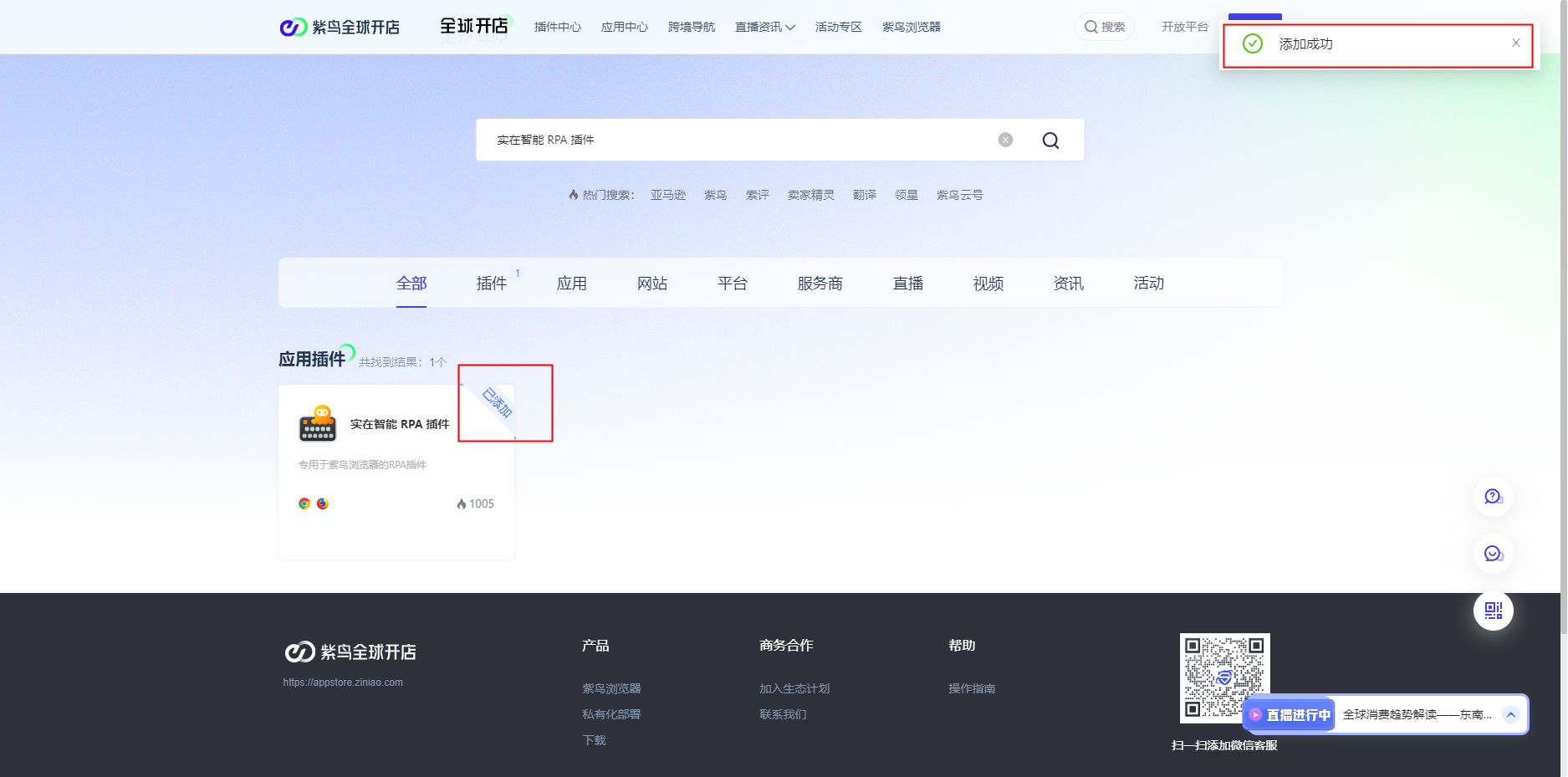Select the 服务商 tab
Viewport: 1568px width, 777px height.
coord(820,284)
